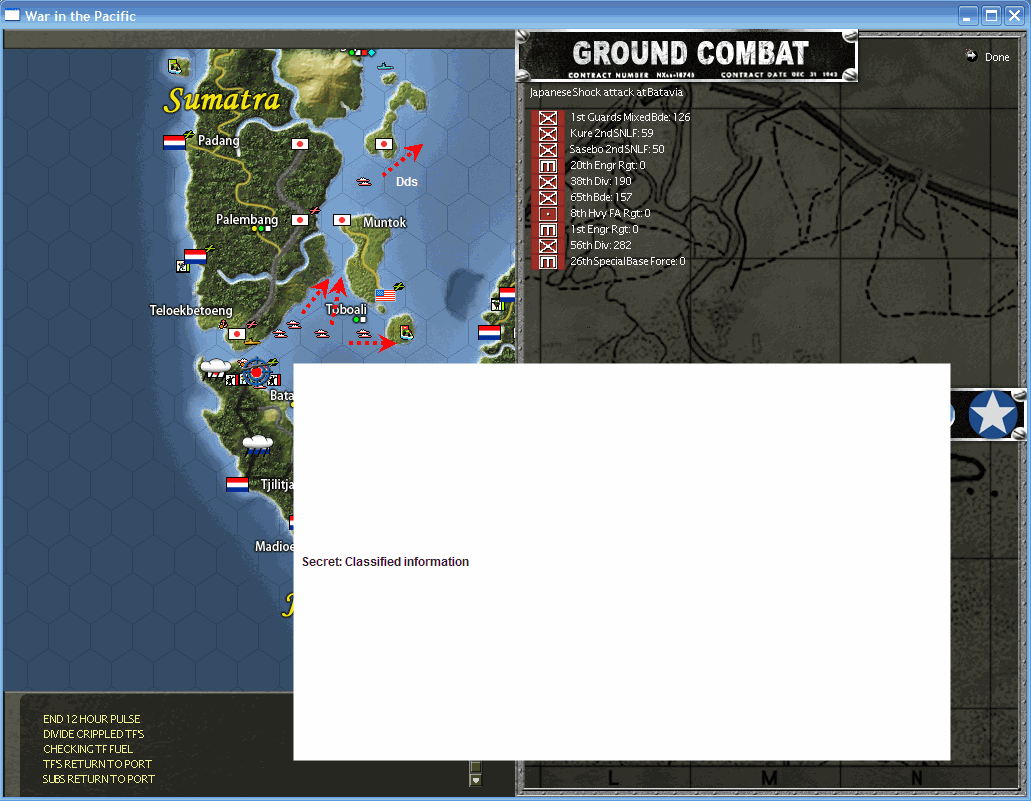Click the US flag on Bangka island
This screenshot has width=1031, height=801.
click(385, 295)
